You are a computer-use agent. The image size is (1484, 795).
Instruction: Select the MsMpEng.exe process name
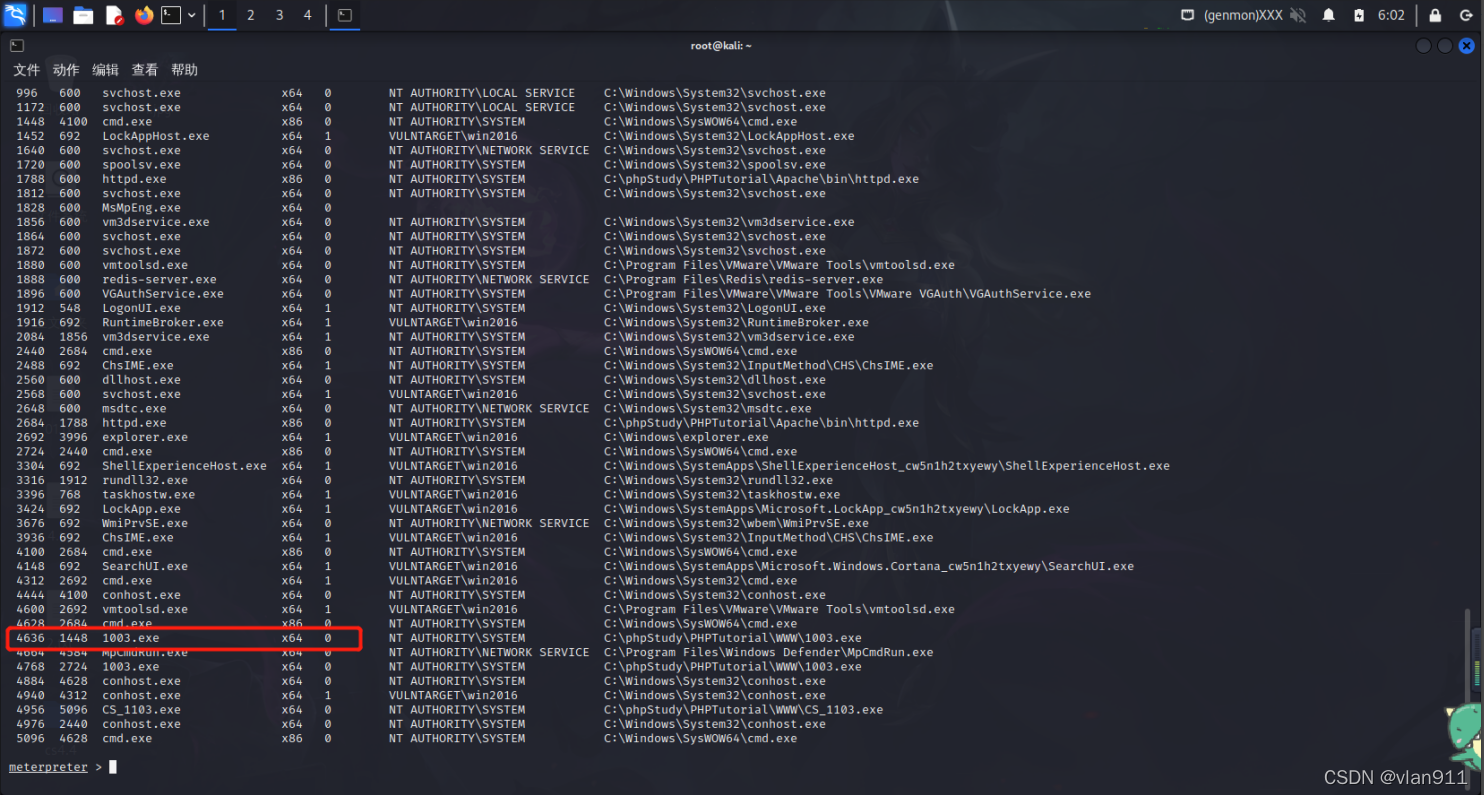[x=141, y=208]
